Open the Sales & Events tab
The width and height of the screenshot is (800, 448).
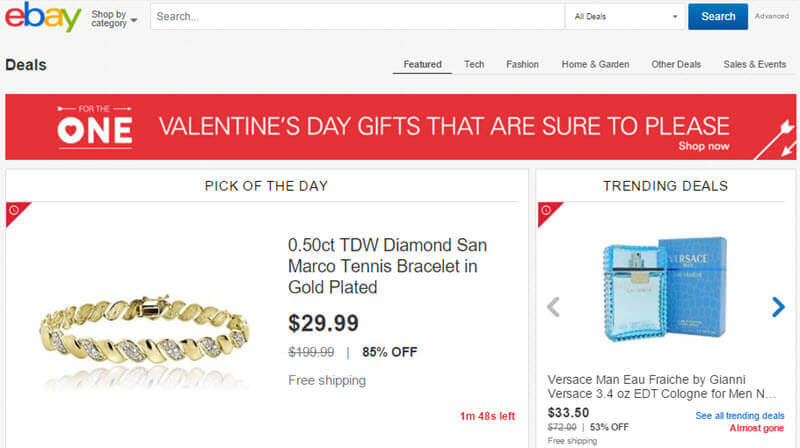click(754, 65)
